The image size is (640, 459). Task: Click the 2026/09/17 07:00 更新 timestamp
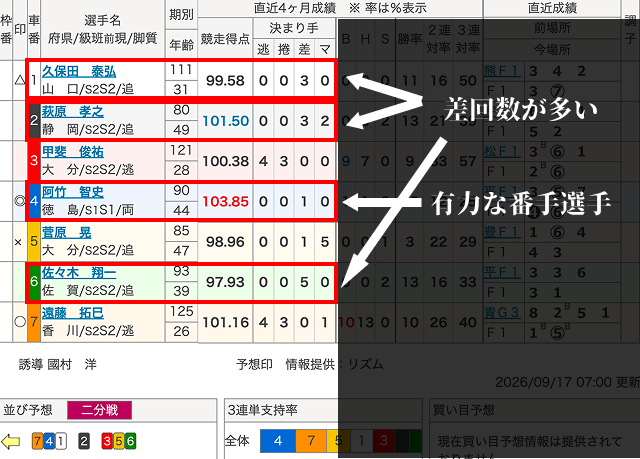click(x=567, y=382)
